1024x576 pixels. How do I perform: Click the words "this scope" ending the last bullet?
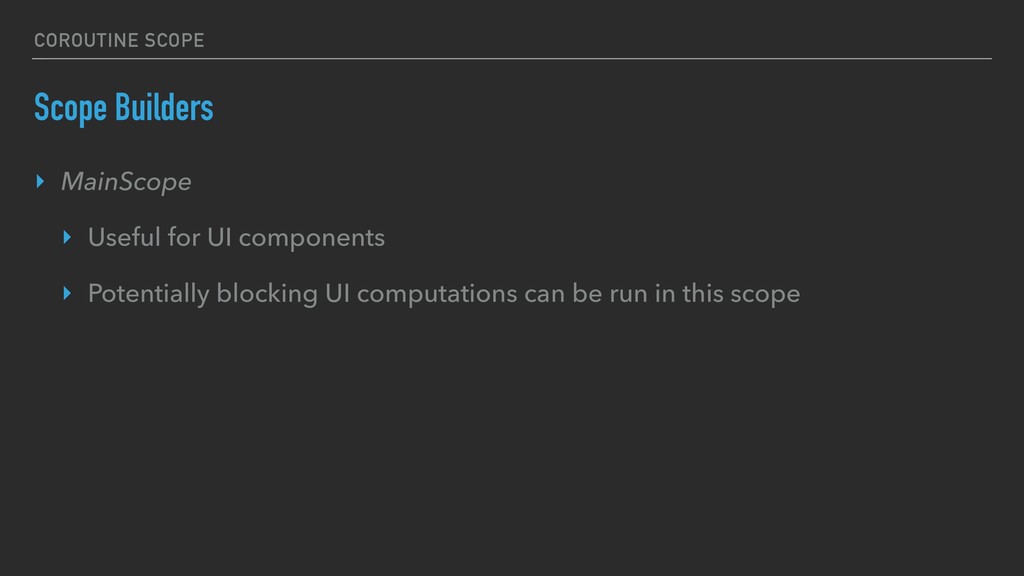[750, 294]
